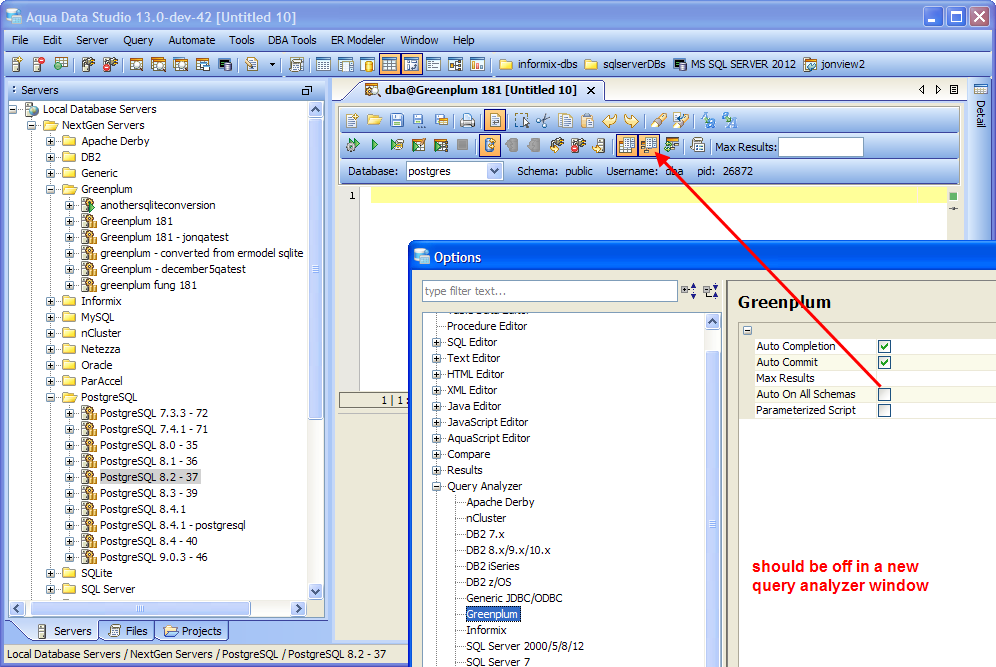
Task: Click the Servers tree scroll down arrow
Action: tap(315, 591)
